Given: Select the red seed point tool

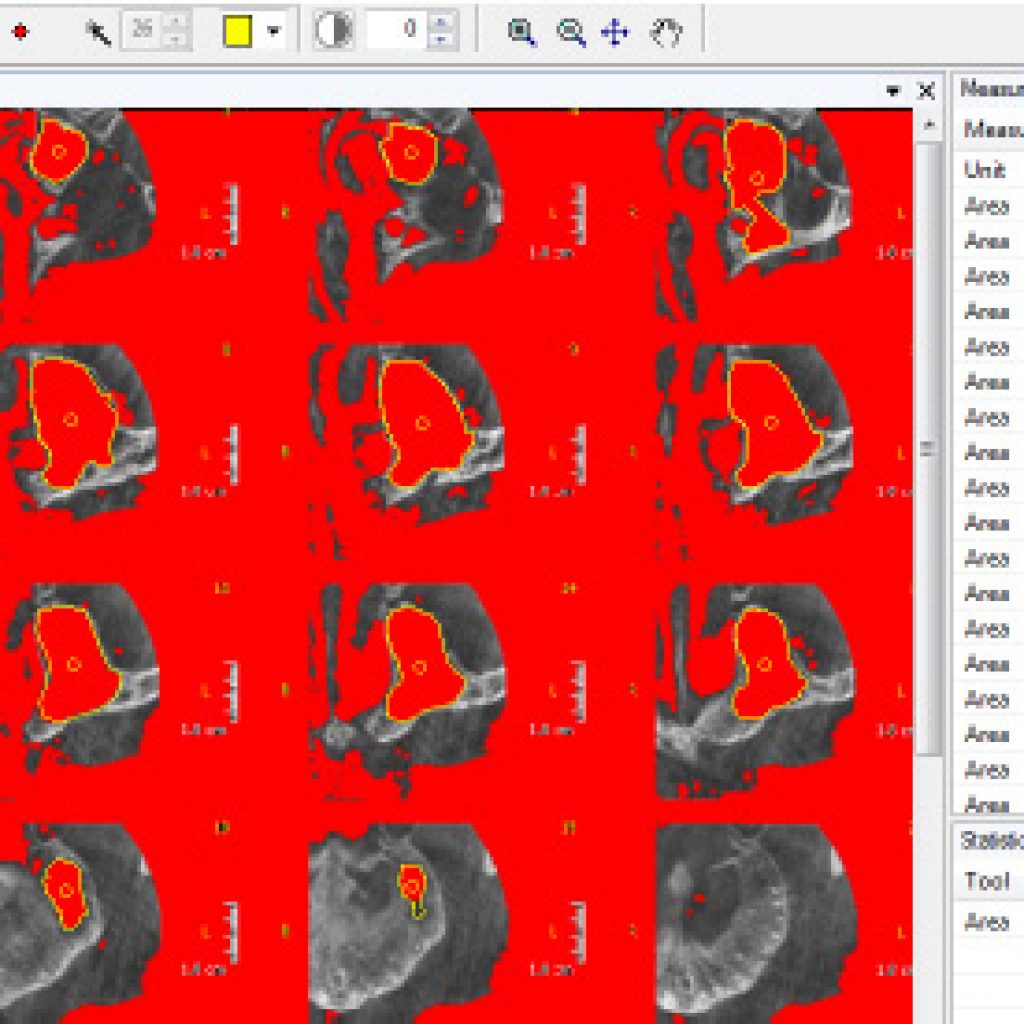Looking at the screenshot, I should point(20,31).
